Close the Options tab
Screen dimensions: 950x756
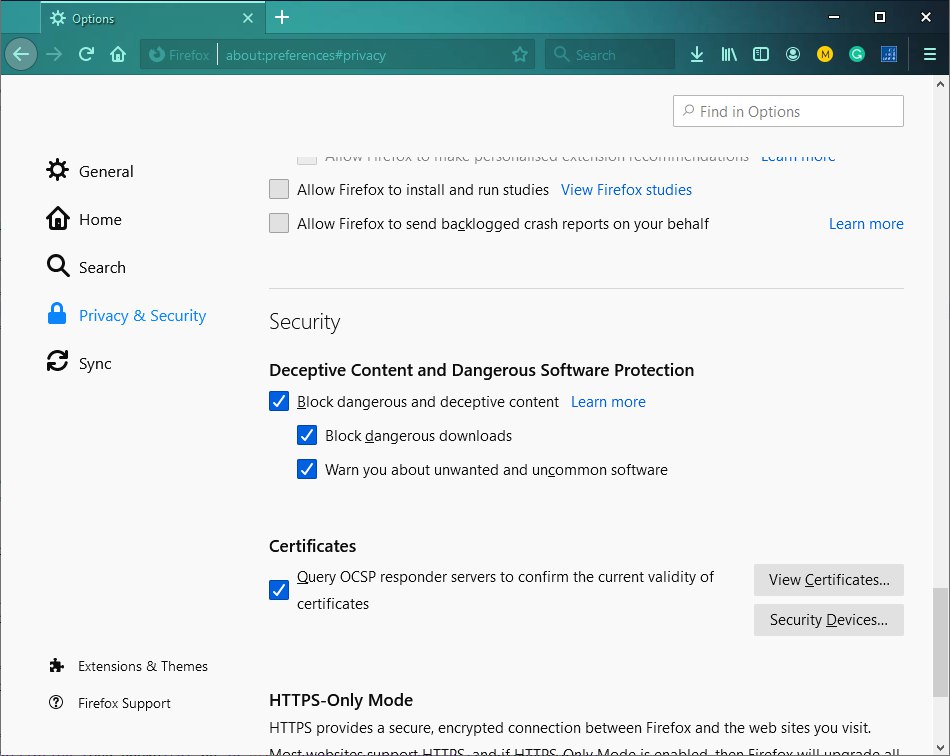coord(248,18)
